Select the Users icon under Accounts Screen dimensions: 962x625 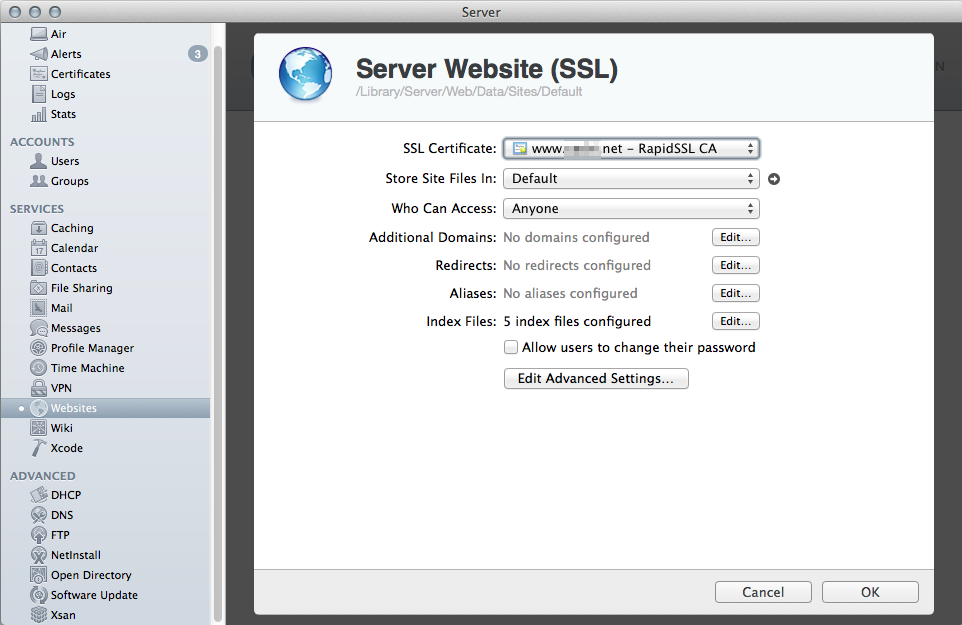click(39, 161)
